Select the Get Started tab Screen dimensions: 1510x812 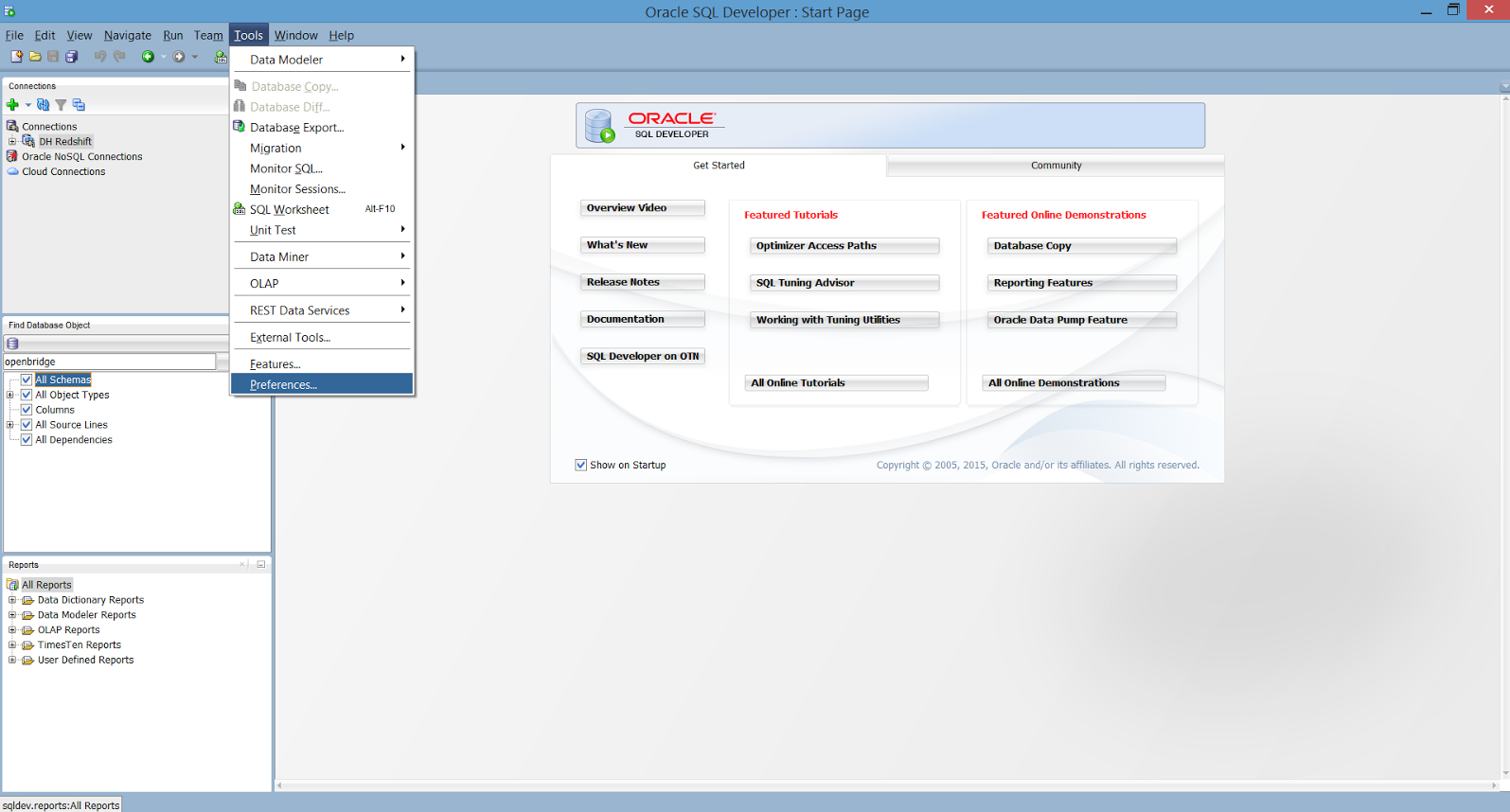719,166
